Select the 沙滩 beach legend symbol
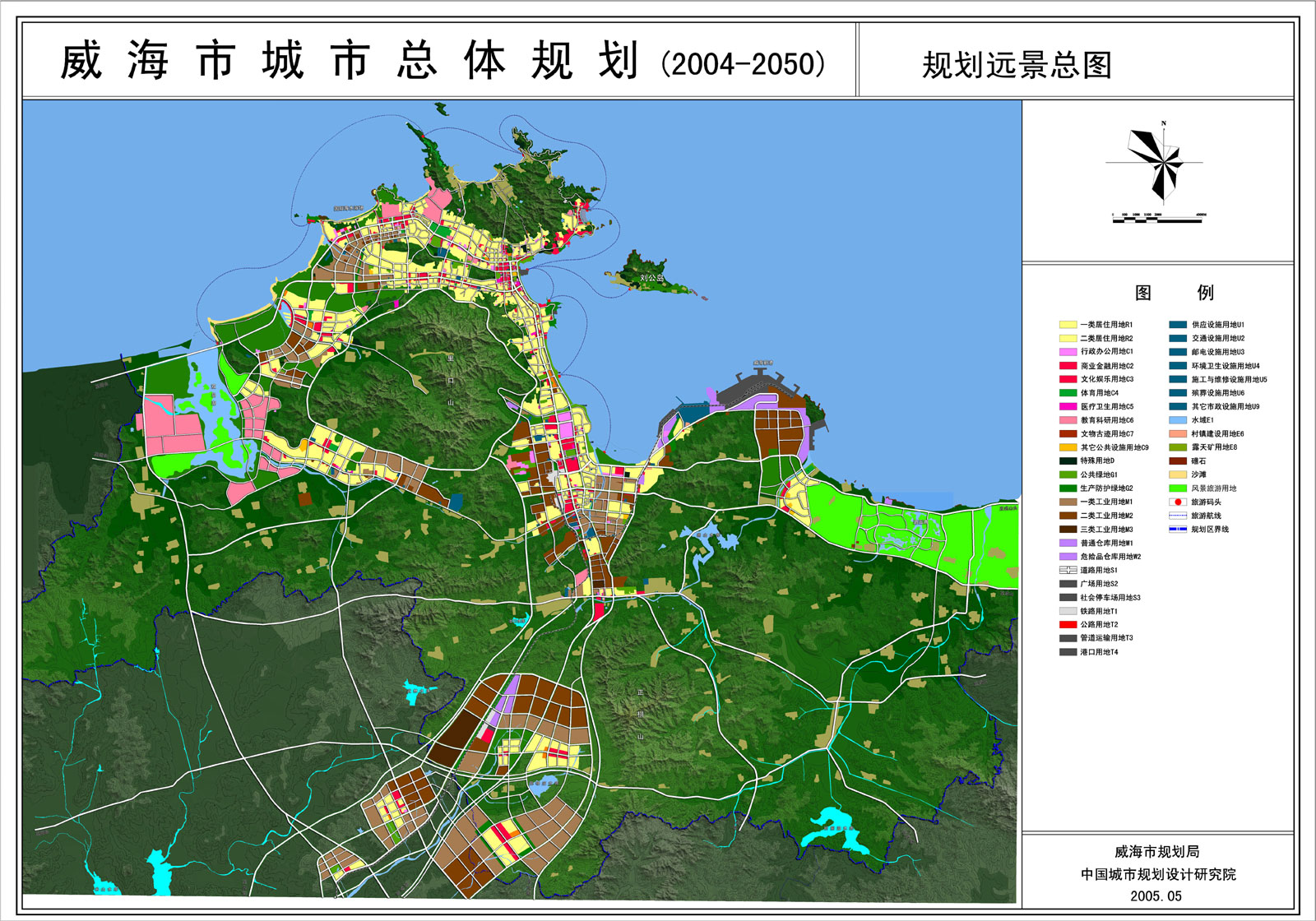The height and width of the screenshot is (921, 1316). pos(1177,474)
